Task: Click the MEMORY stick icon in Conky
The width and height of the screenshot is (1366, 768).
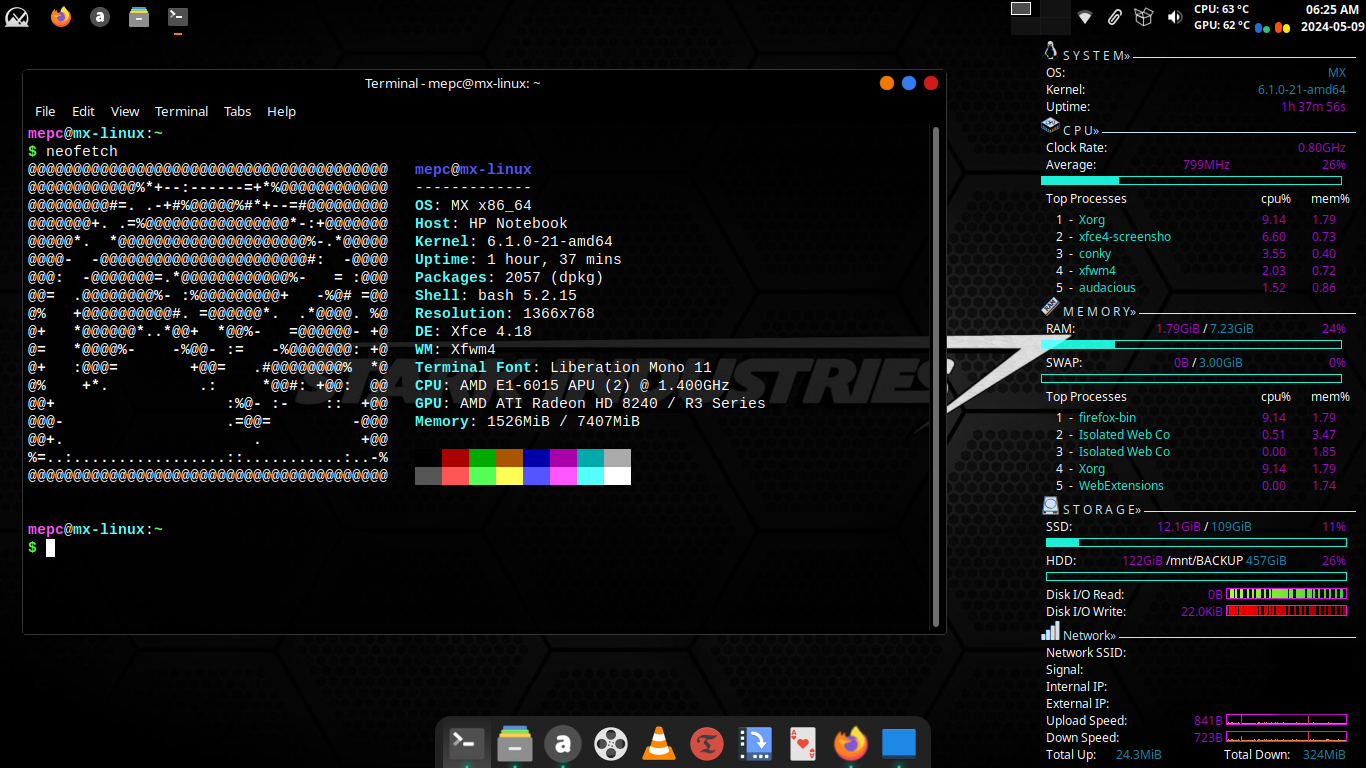Action: (x=1050, y=306)
